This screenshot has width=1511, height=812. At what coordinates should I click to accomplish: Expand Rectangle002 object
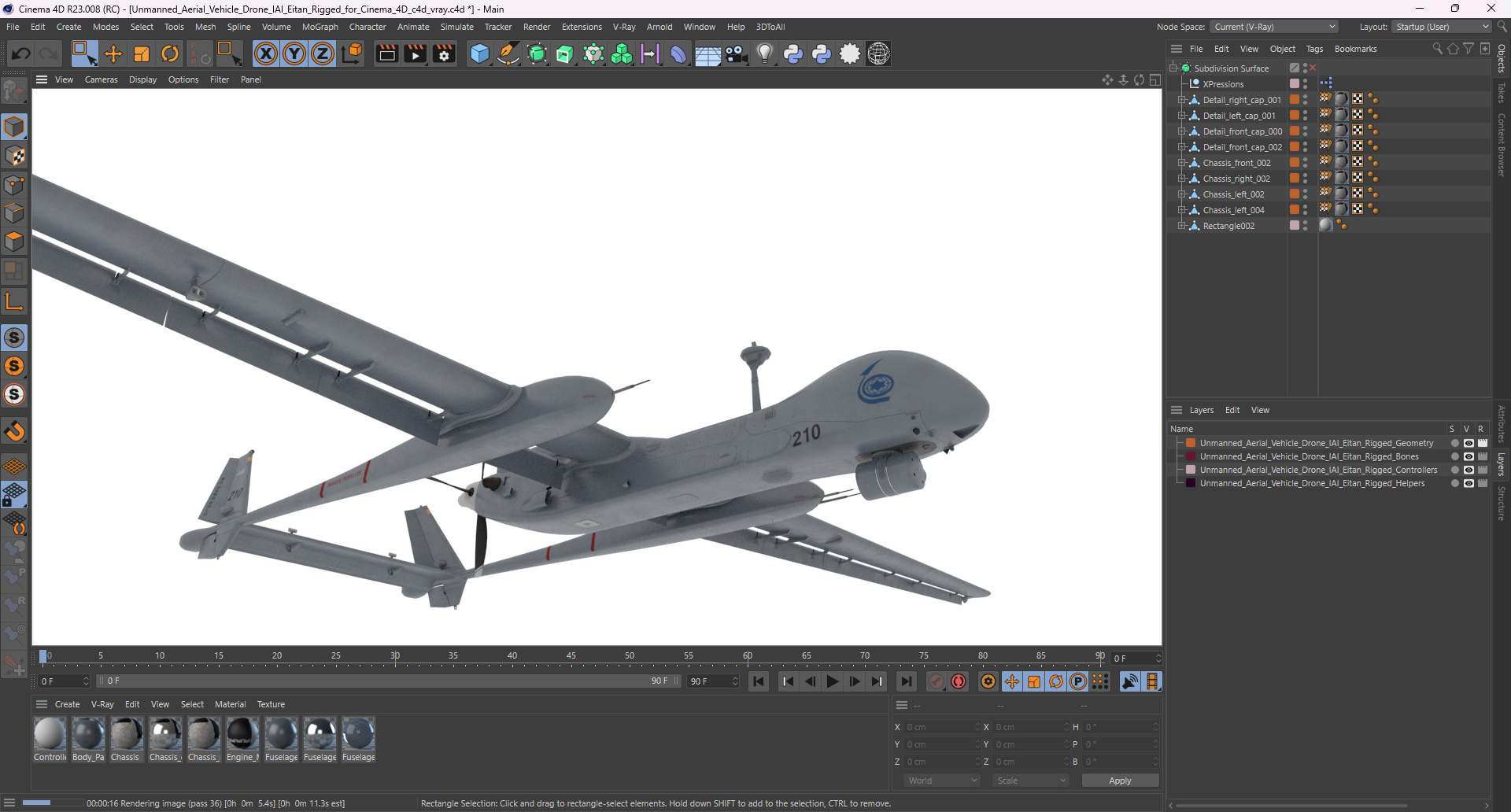[1181, 226]
